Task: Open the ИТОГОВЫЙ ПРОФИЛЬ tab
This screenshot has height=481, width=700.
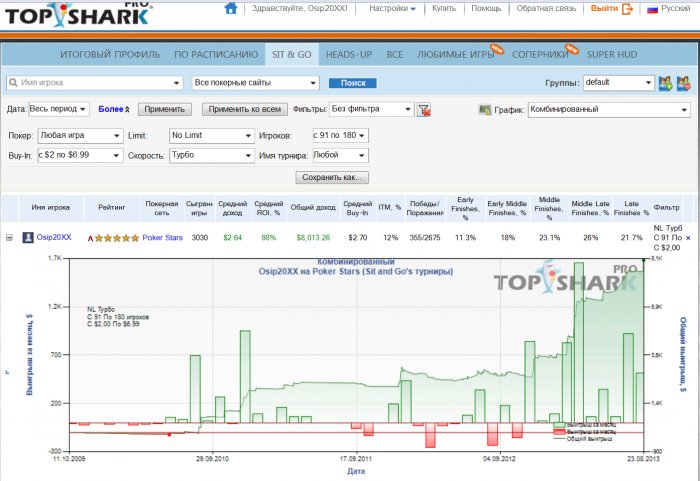Action: tap(110, 54)
